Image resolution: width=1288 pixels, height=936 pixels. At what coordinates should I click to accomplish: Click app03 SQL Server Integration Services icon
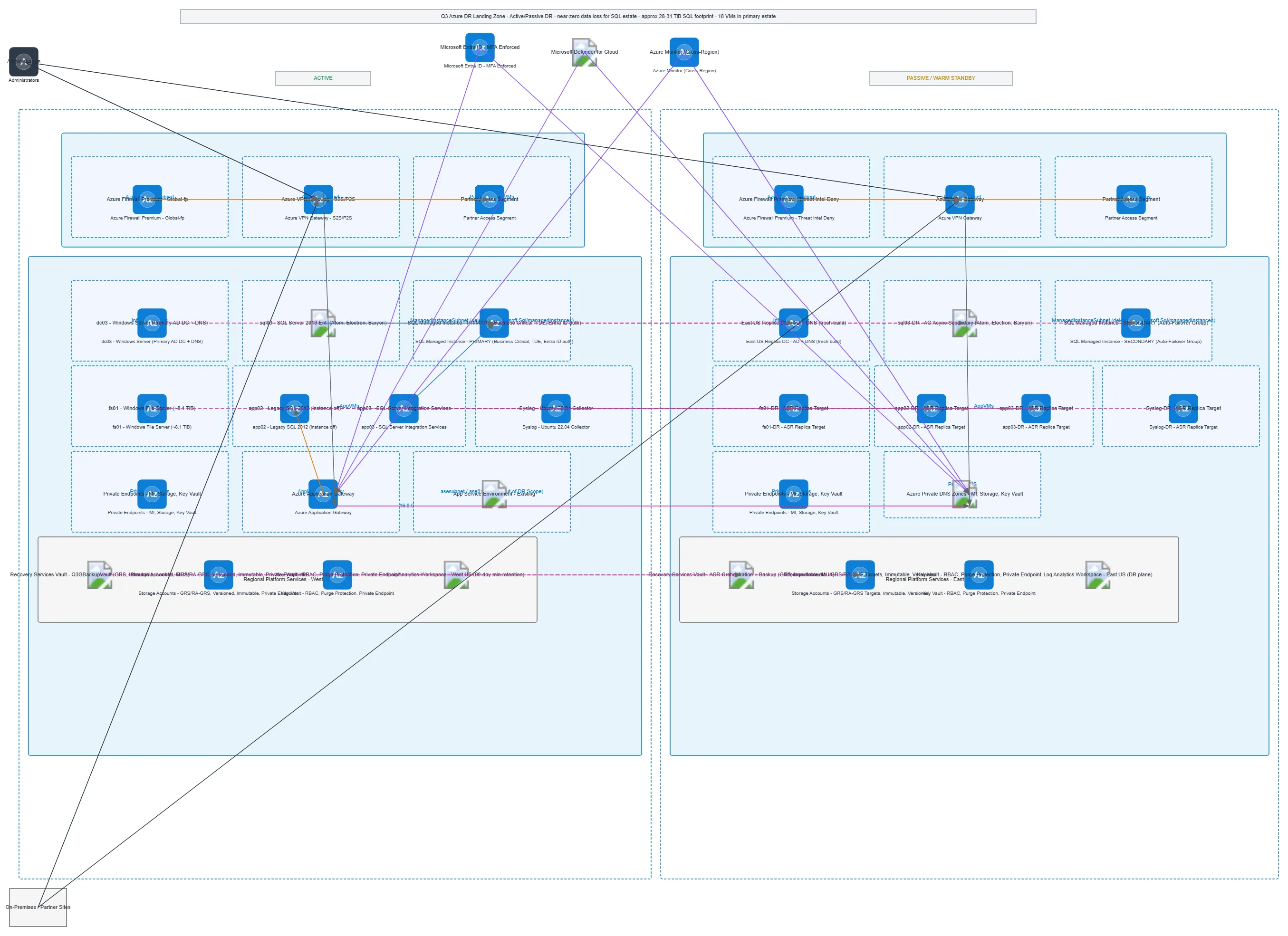(404, 409)
